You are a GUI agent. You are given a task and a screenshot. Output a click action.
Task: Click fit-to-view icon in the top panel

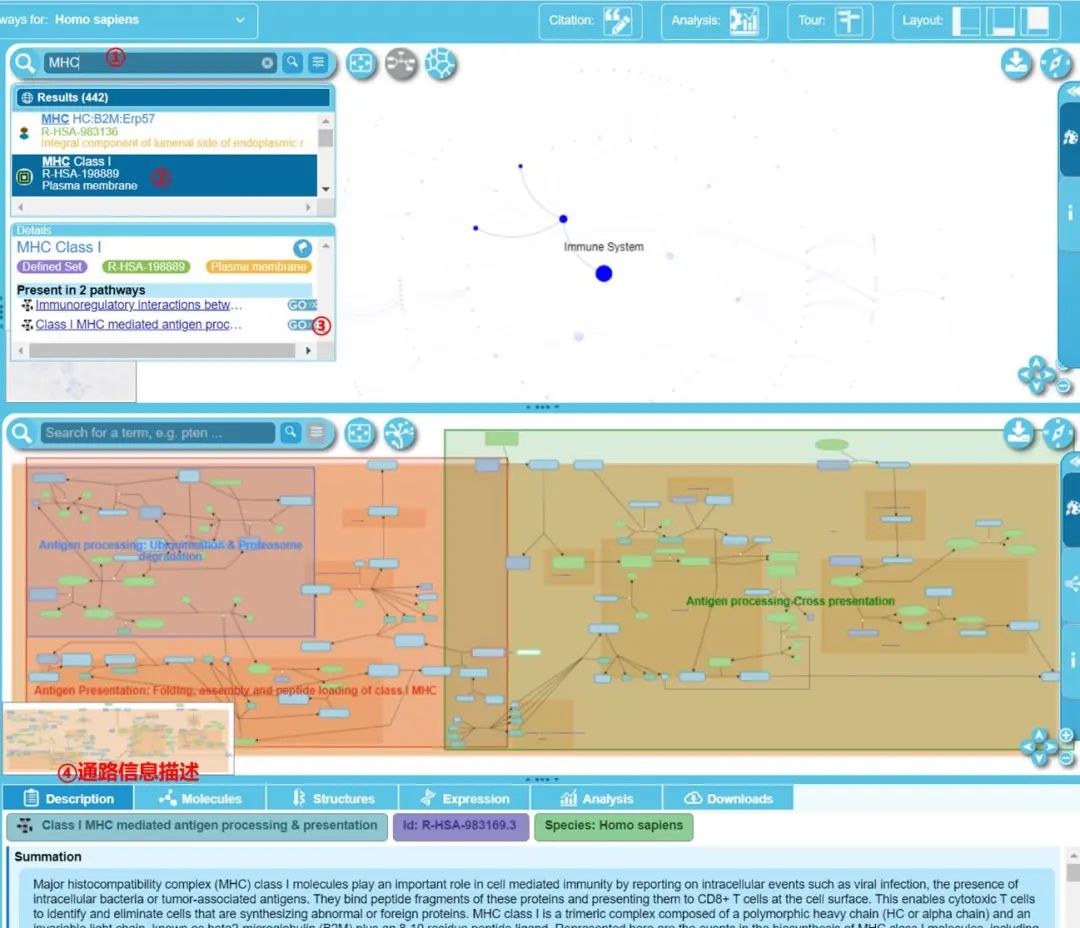[x=361, y=64]
